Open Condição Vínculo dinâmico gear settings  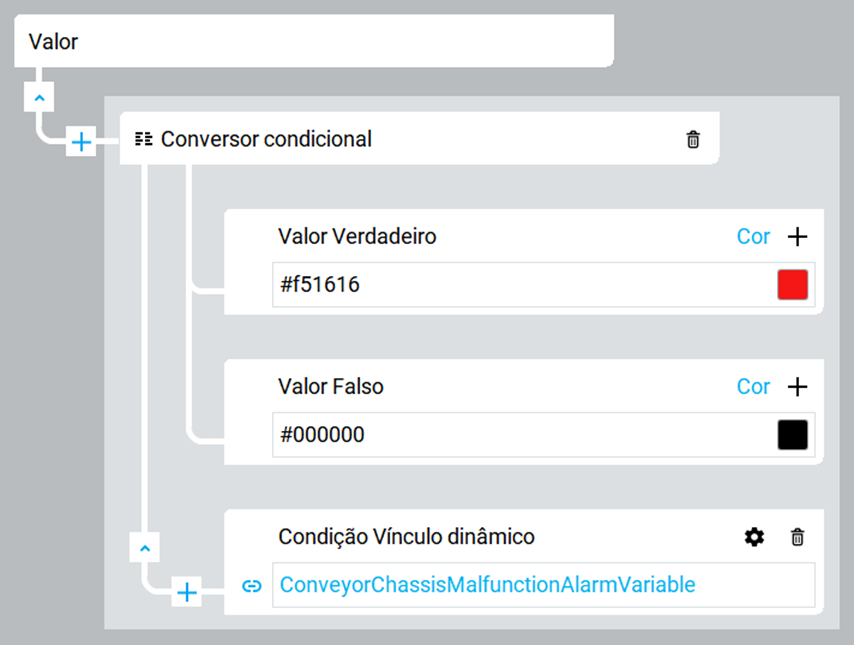pos(754,537)
